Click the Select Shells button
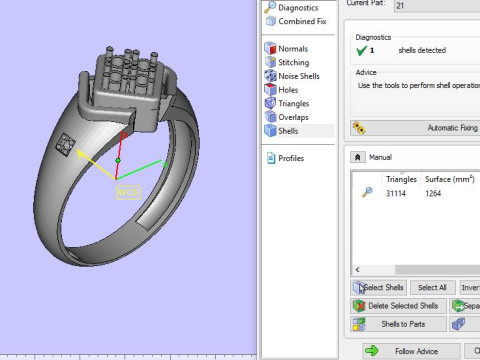The image size is (480, 360). (x=378, y=287)
